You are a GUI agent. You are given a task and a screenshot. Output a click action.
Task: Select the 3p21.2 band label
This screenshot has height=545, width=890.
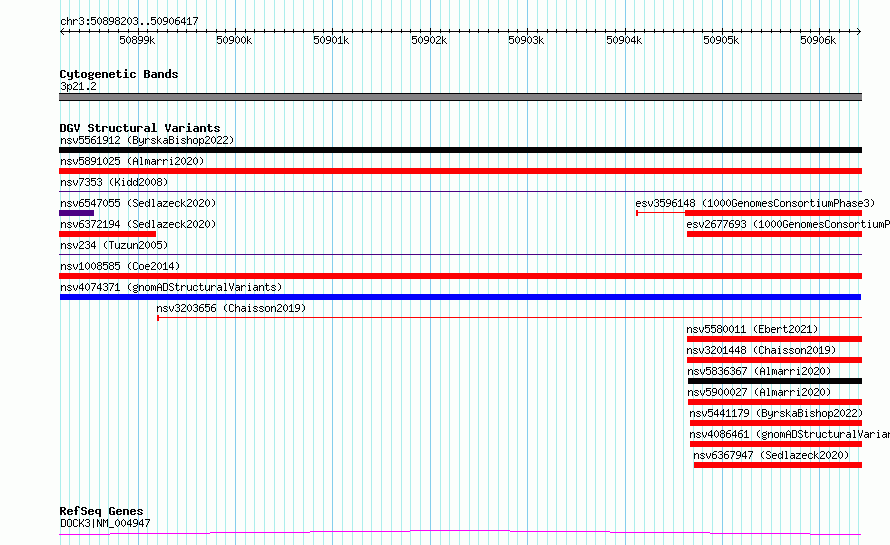click(x=78, y=86)
